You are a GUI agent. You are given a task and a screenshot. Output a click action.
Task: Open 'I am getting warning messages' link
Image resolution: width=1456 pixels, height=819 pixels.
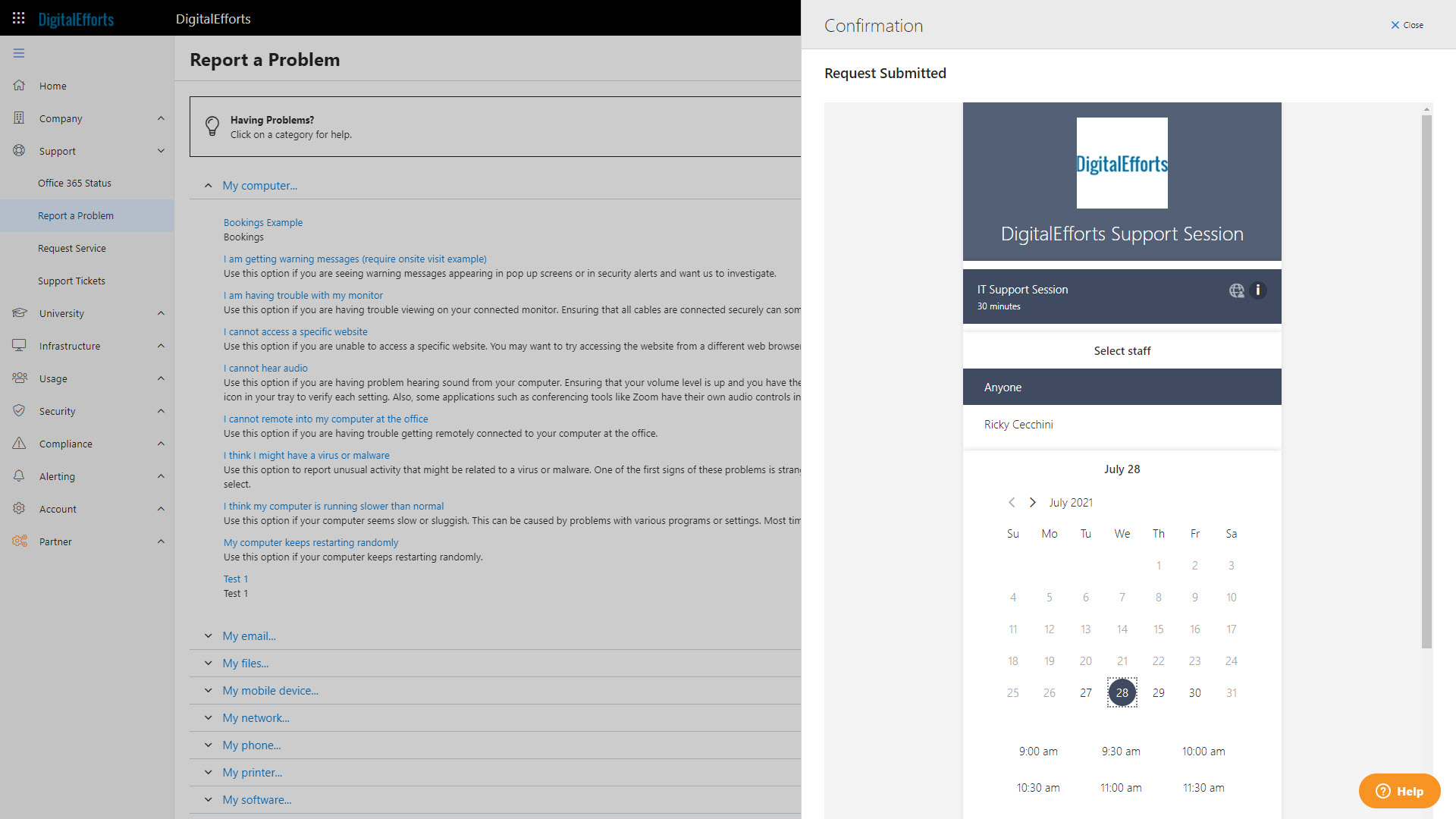pyautogui.click(x=355, y=259)
